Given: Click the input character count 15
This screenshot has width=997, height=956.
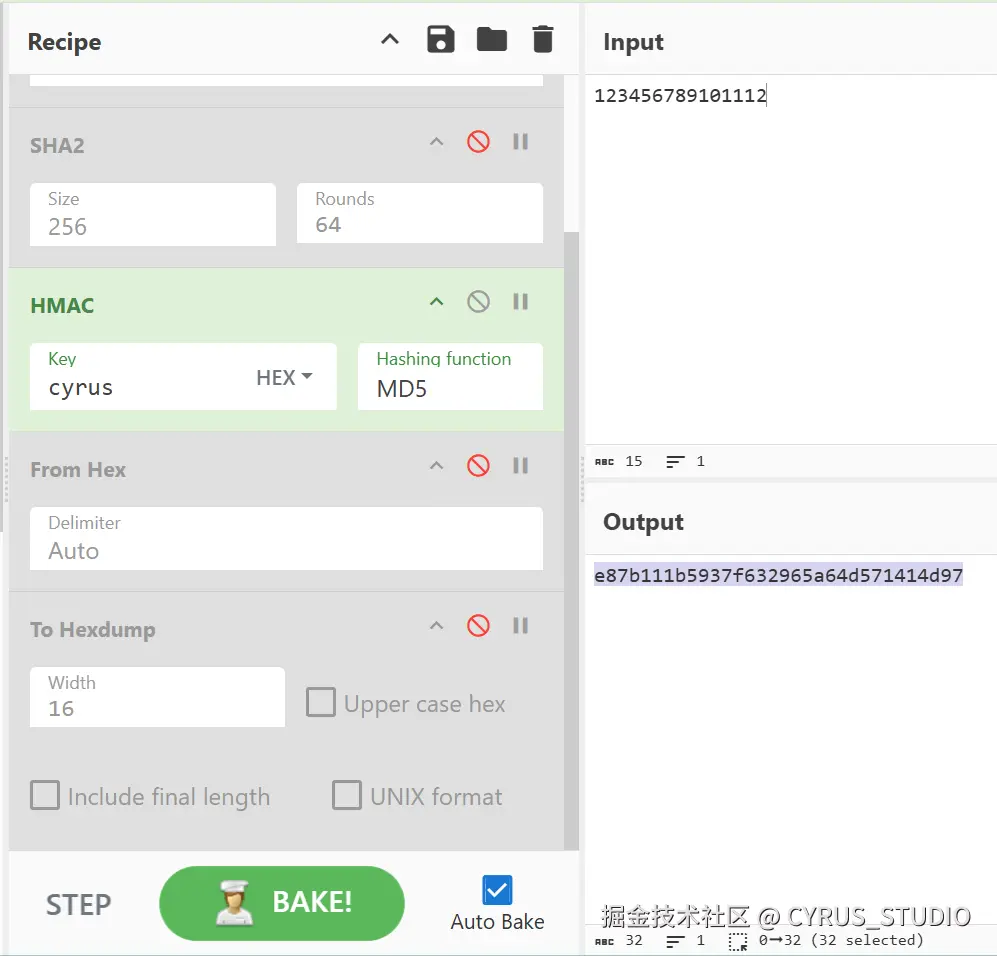Looking at the screenshot, I should click(619, 461).
